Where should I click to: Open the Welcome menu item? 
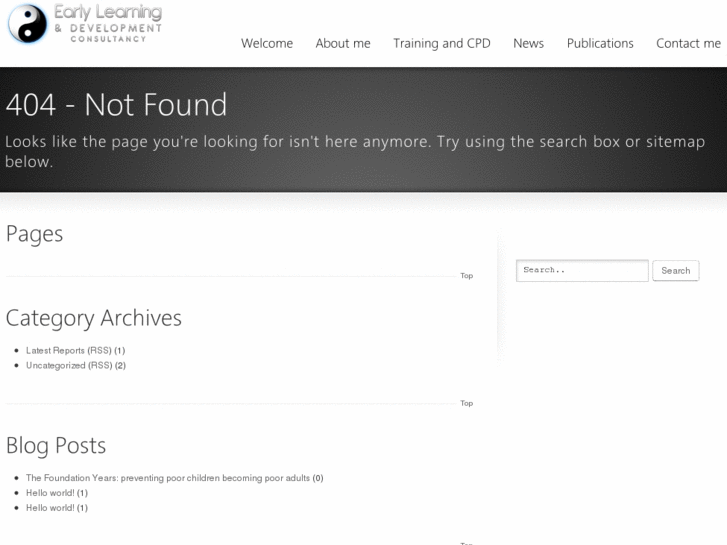267,43
